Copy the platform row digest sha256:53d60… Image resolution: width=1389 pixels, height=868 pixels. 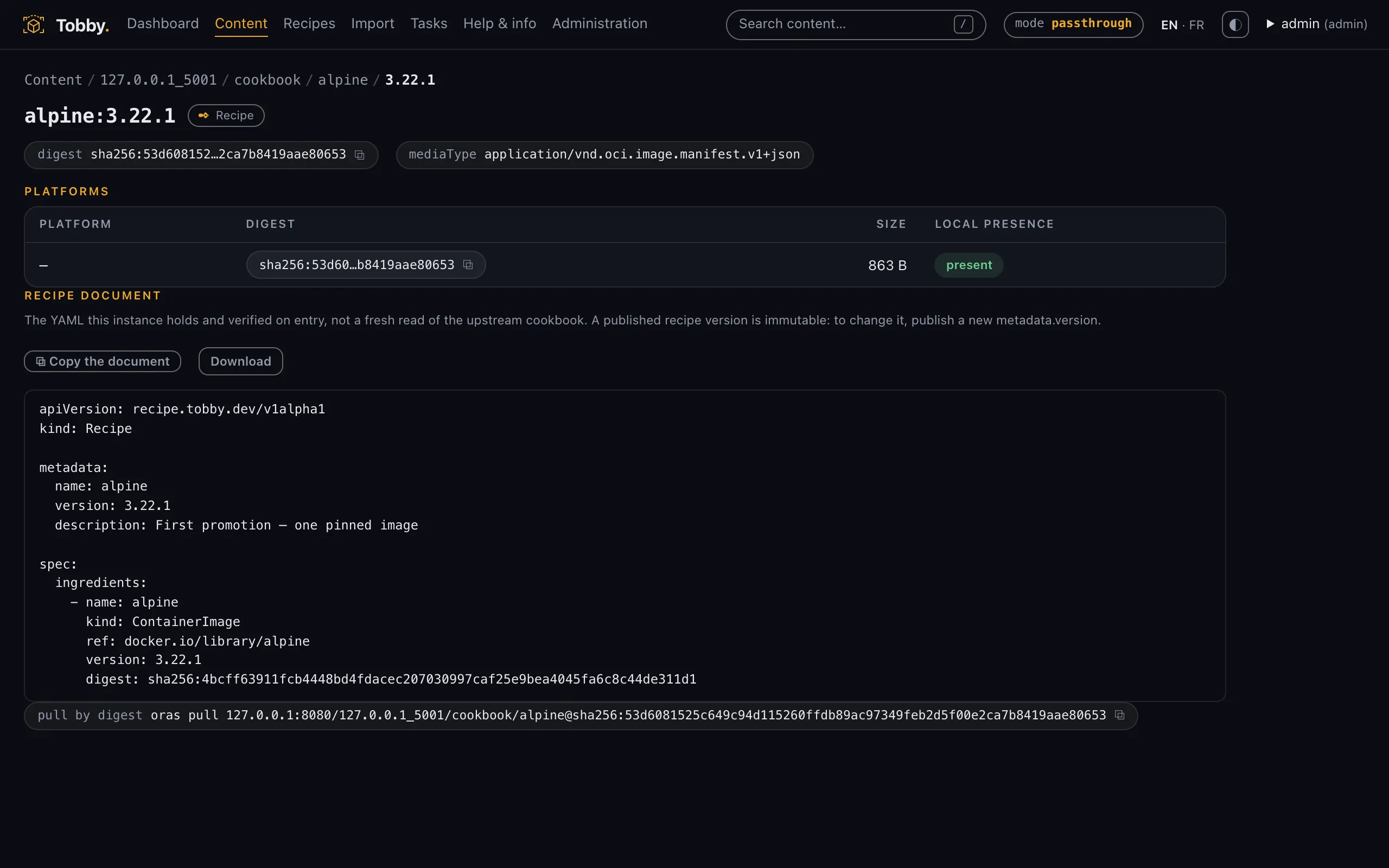[x=468, y=265]
